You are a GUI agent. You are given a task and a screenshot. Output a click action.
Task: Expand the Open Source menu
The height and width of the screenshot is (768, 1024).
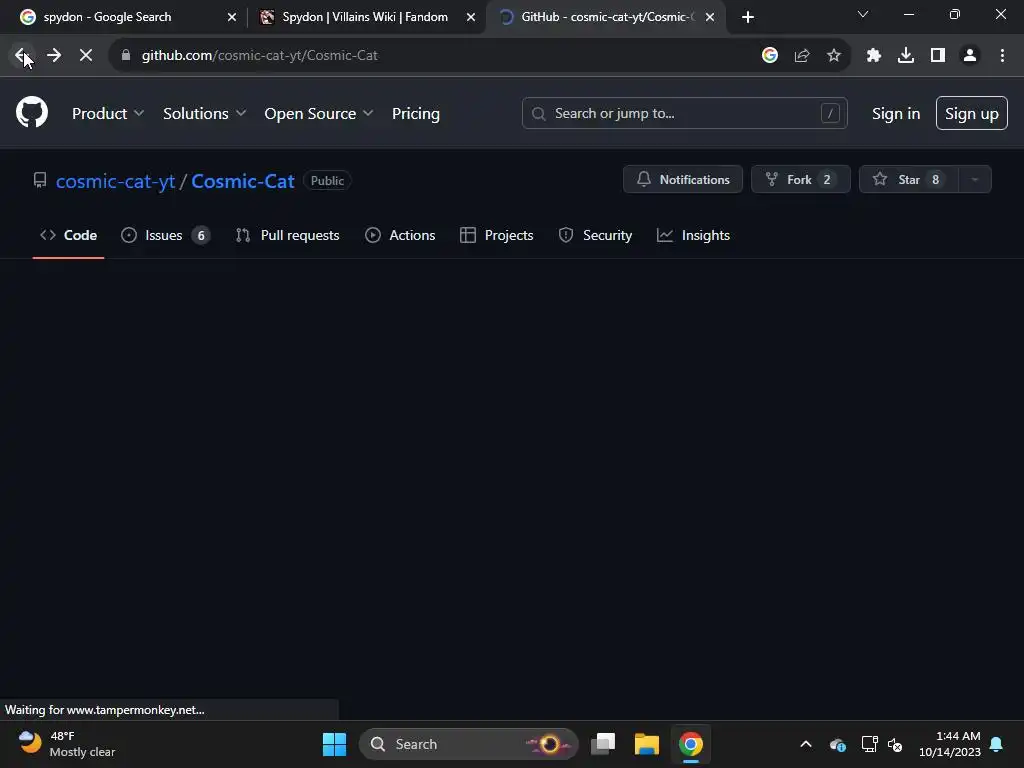[319, 114]
